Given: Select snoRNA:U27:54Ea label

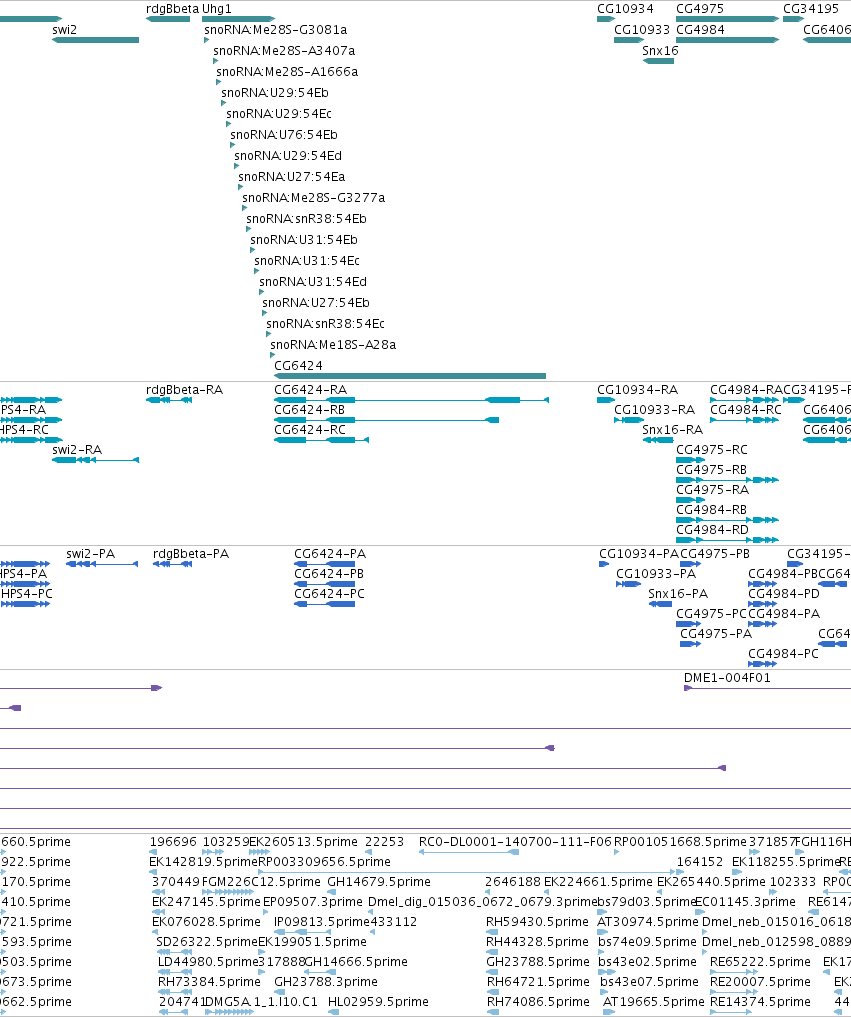Looking at the screenshot, I should pos(292,176).
